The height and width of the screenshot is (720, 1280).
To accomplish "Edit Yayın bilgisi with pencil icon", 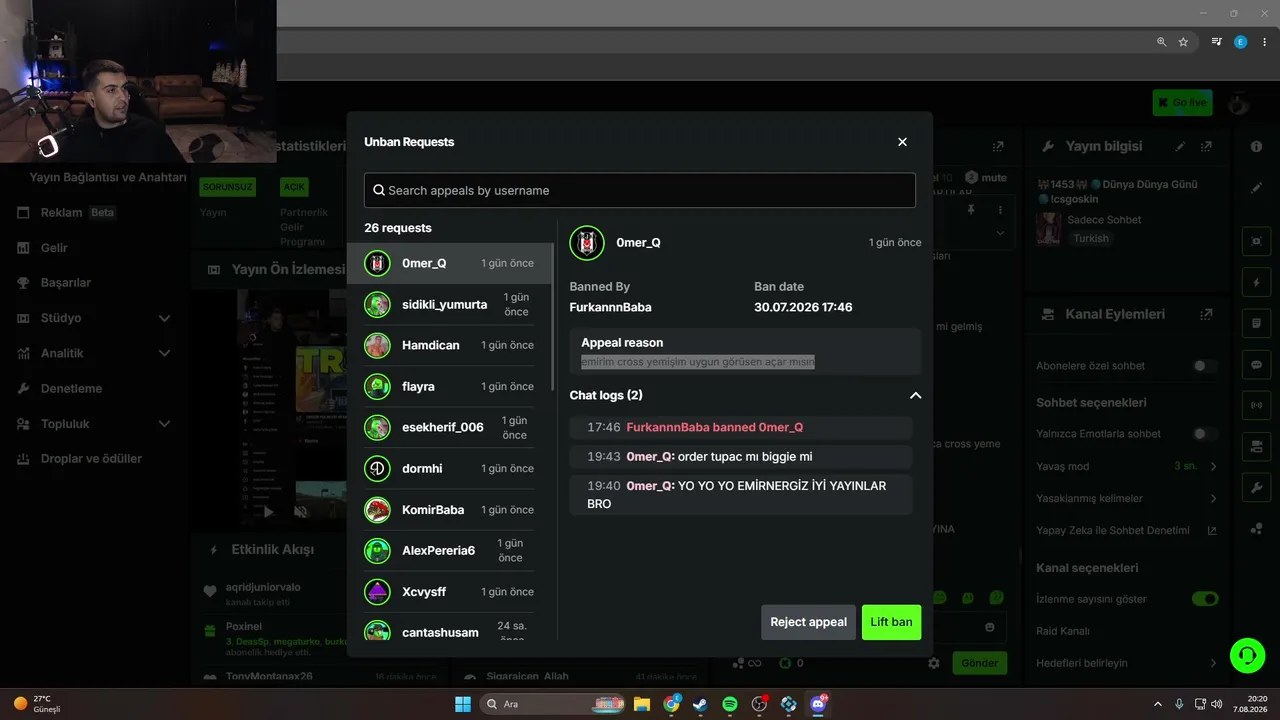I will 1181,146.
